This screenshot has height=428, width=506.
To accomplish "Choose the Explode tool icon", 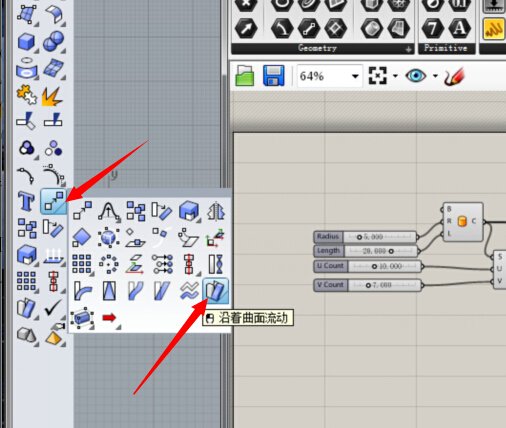I will pyautogui.click(x=52, y=97).
